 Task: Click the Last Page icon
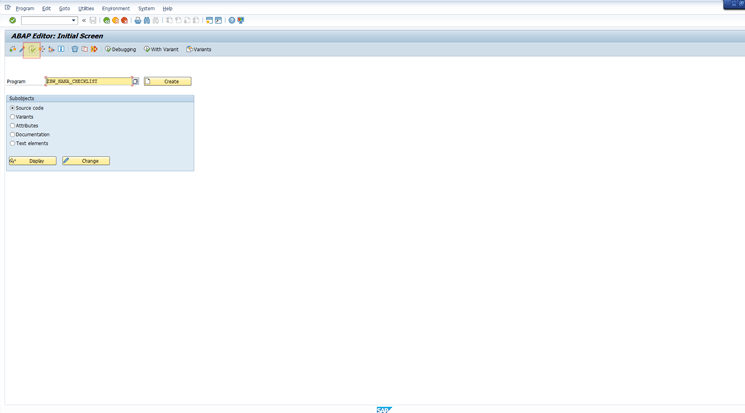click(196, 20)
